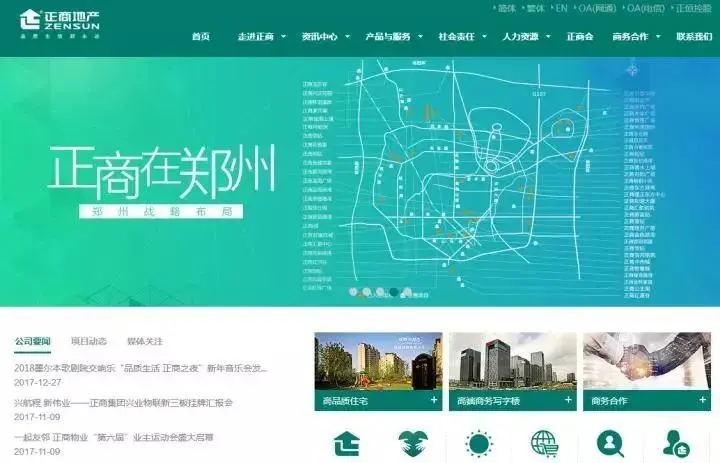Switch language to EN
Image resolution: width=720 pixels, height=463 pixels.
[561, 8]
